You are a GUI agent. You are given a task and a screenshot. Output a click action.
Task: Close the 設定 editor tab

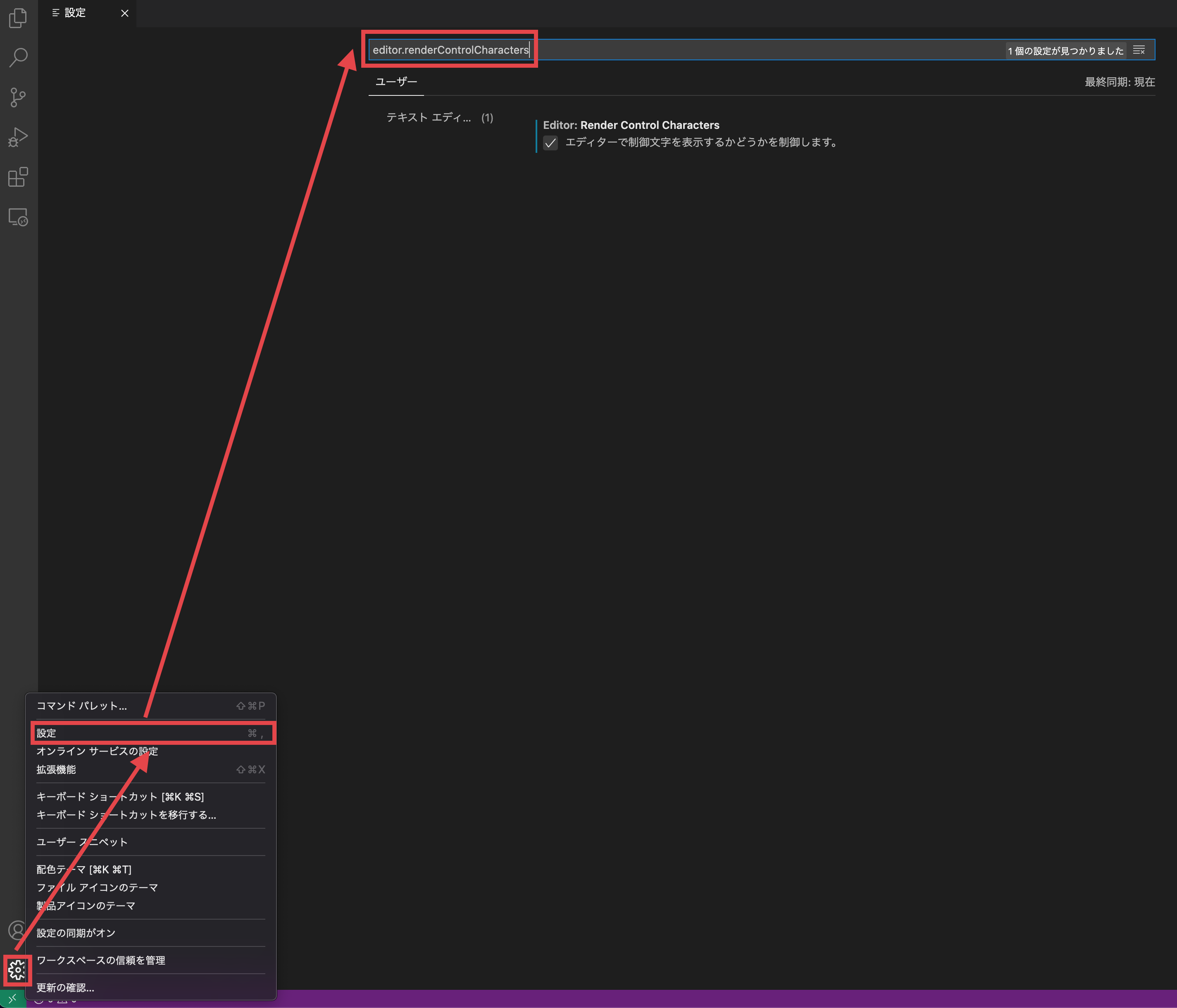[124, 13]
